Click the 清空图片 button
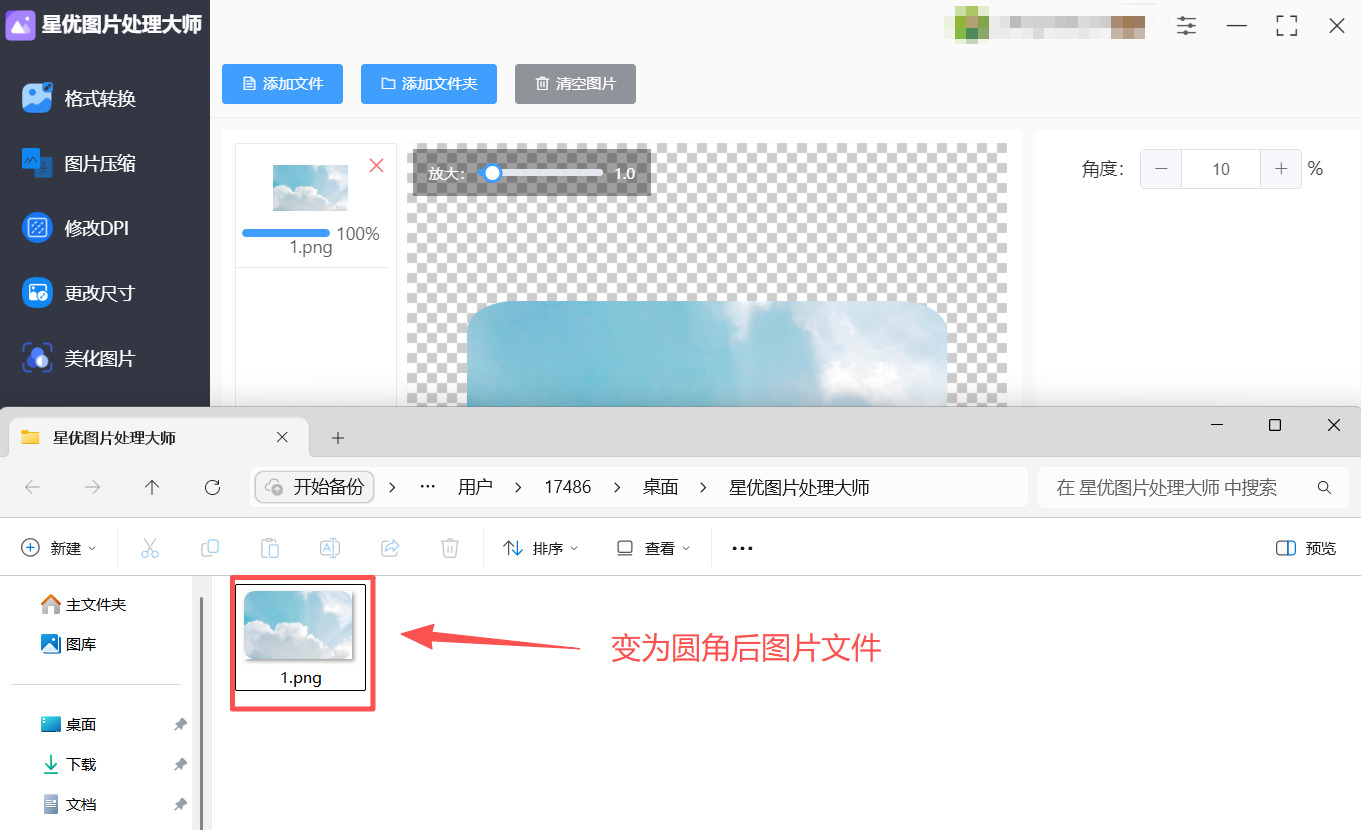 [x=575, y=84]
